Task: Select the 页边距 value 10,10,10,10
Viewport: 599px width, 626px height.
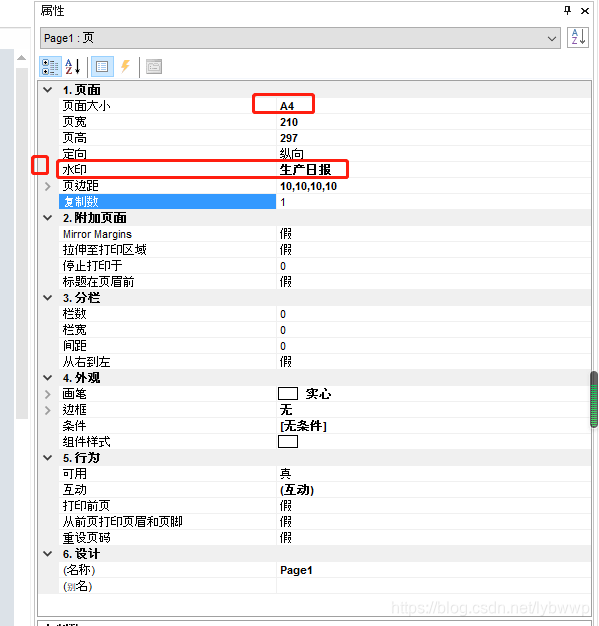Action: [308, 186]
